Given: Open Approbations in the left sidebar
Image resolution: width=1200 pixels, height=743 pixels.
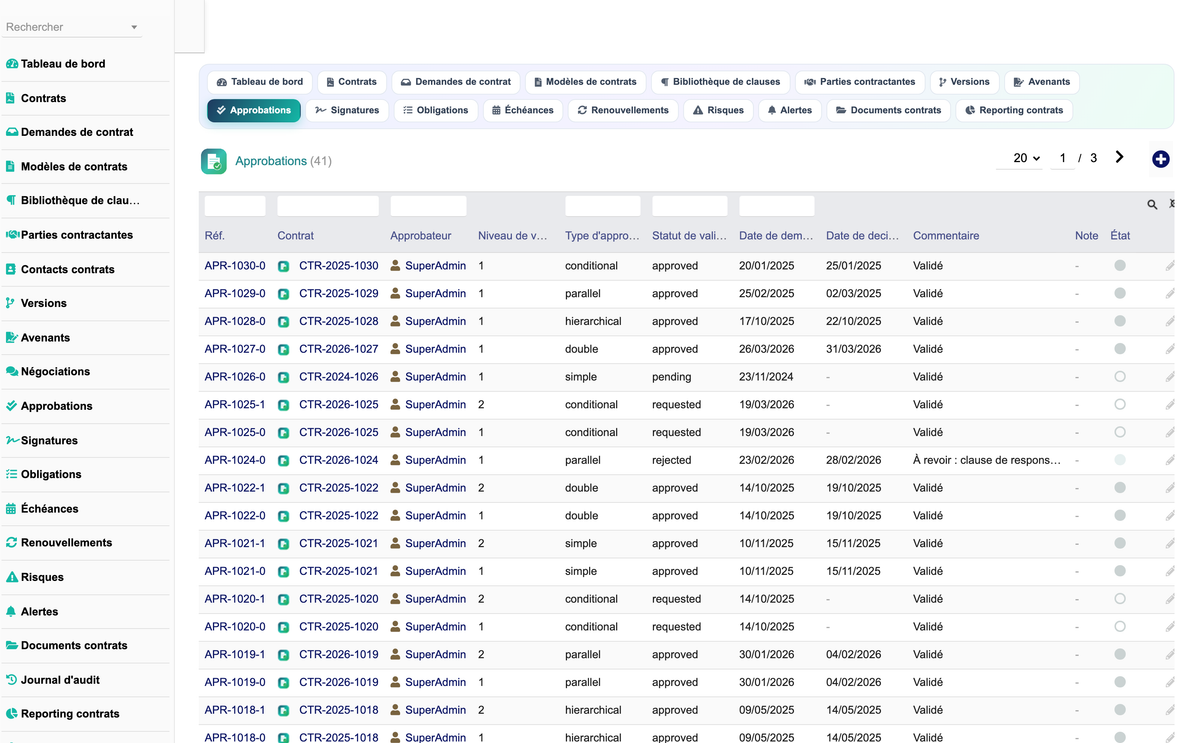Looking at the screenshot, I should click(57, 406).
